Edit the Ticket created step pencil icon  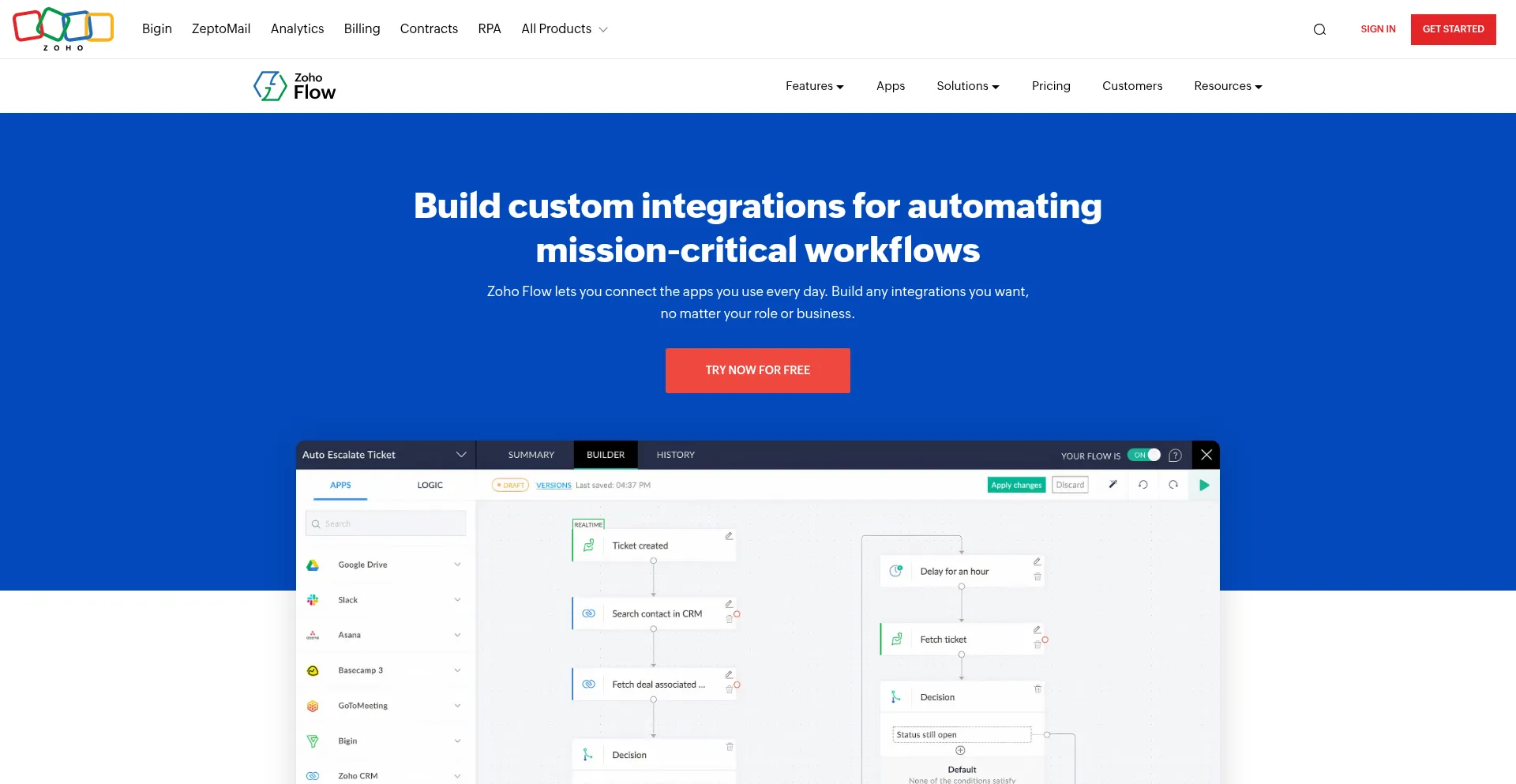click(729, 536)
